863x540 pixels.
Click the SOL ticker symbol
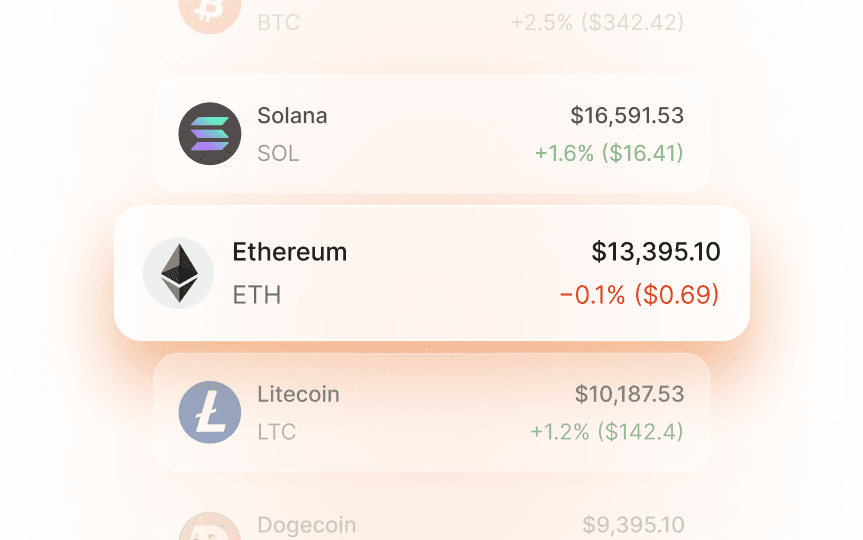pos(278,154)
